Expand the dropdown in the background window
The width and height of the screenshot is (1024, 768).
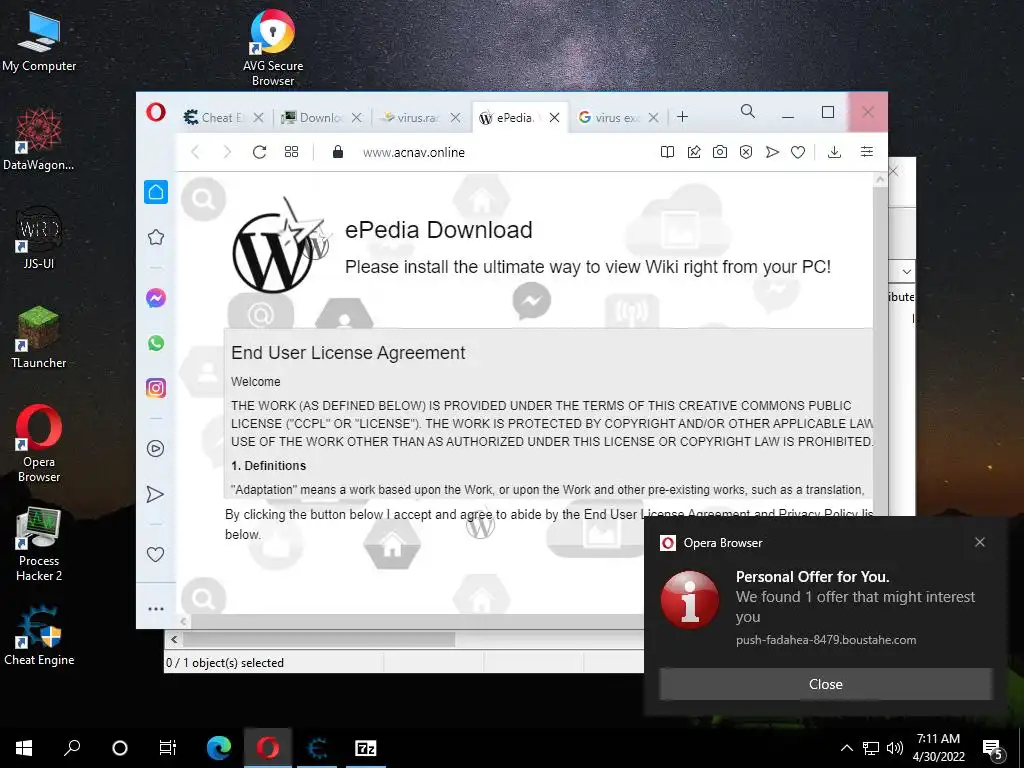click(906, 271)
